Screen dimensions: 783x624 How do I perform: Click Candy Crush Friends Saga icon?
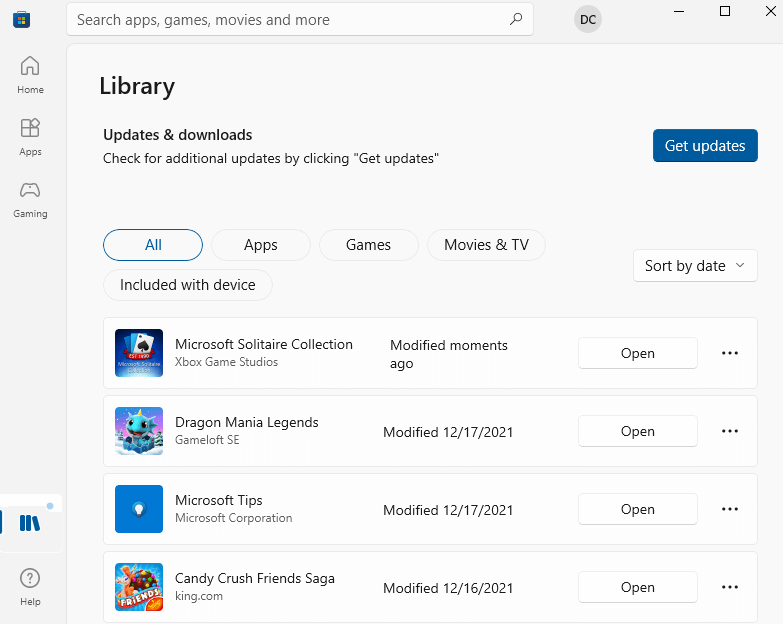point(139,587)
